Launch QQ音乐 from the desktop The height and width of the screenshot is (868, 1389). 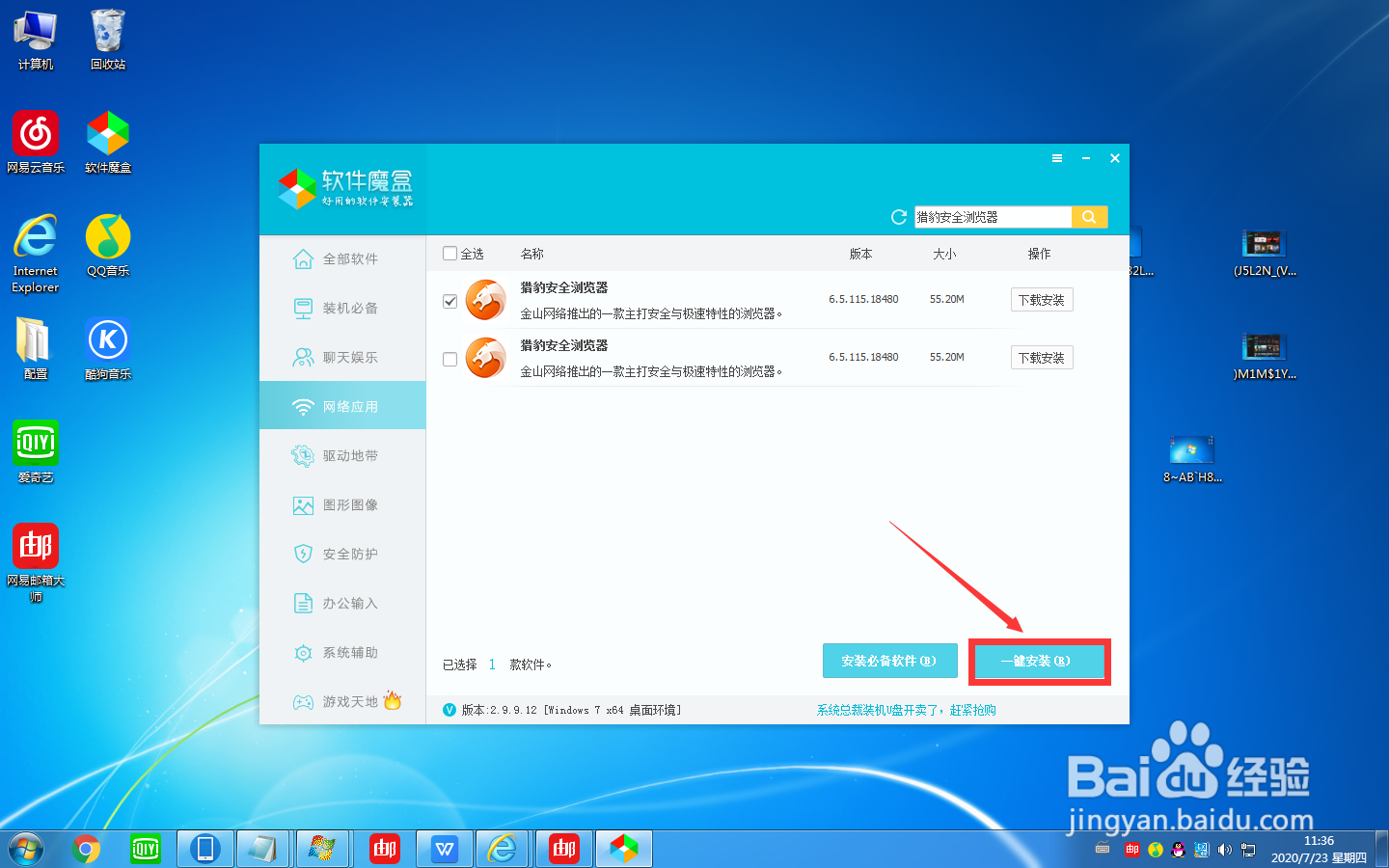pyautogui.click(x=108, y=245)
